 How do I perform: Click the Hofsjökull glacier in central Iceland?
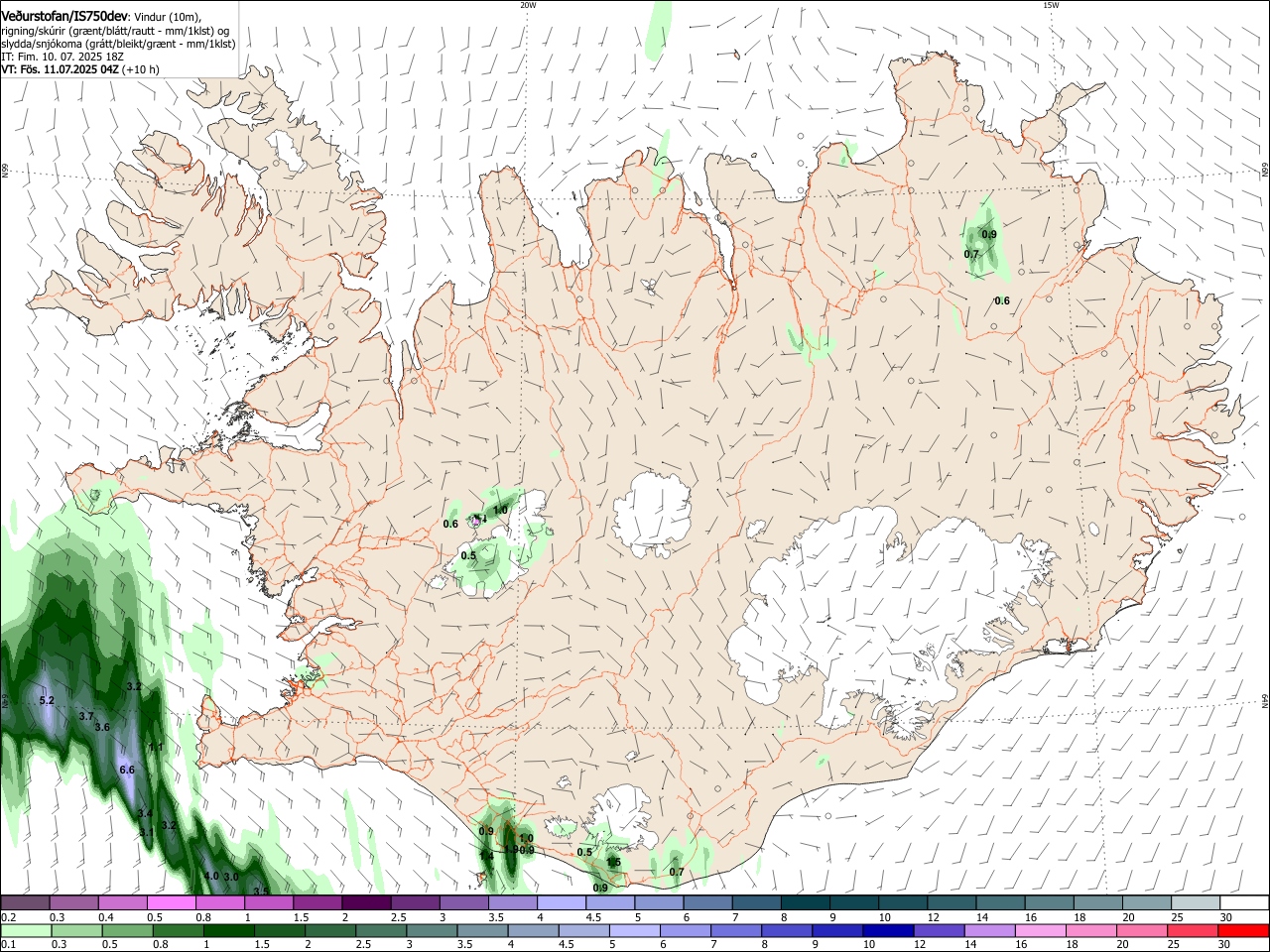tap(652, 516)
